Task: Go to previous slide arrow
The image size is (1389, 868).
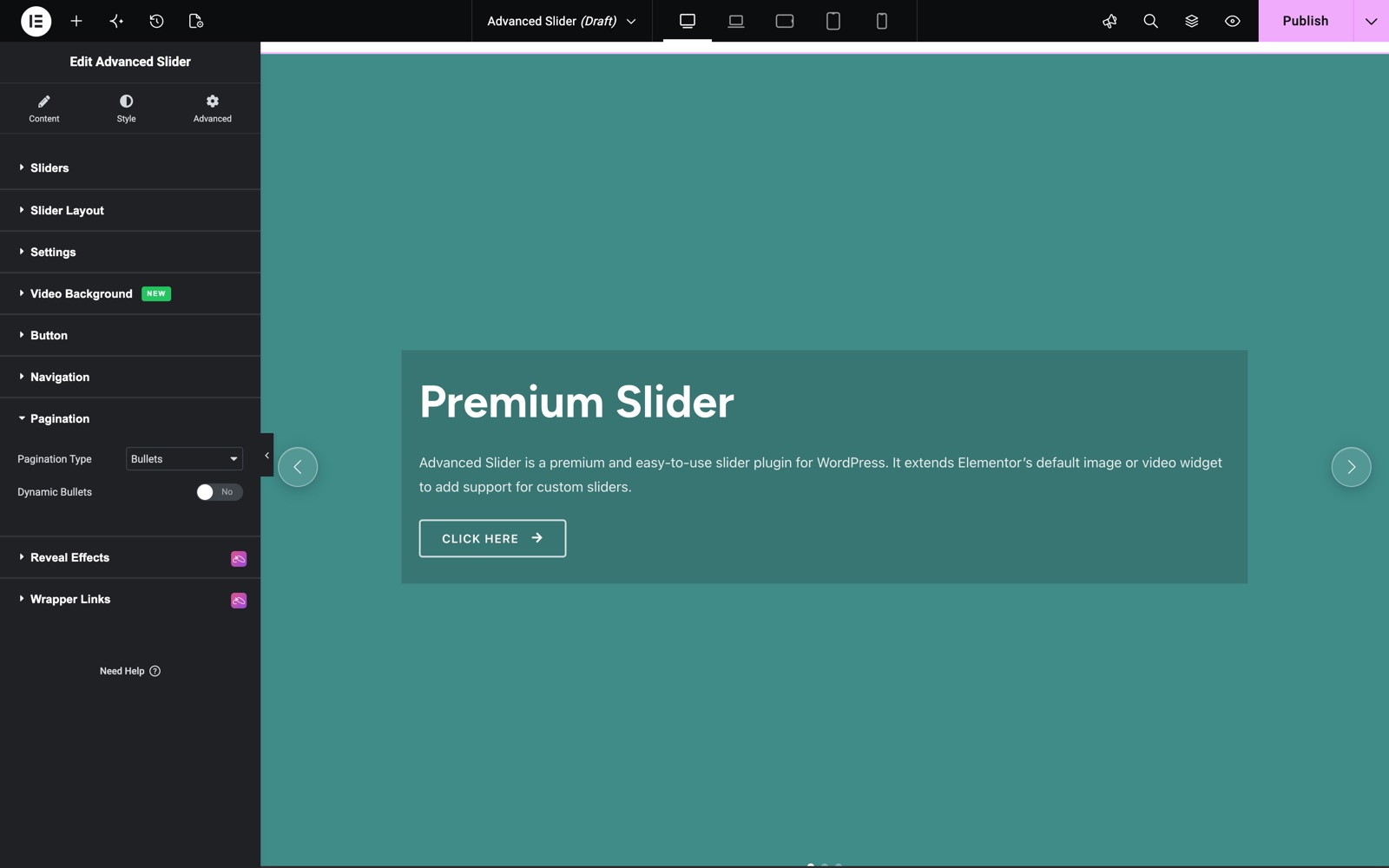Action: 298,467
